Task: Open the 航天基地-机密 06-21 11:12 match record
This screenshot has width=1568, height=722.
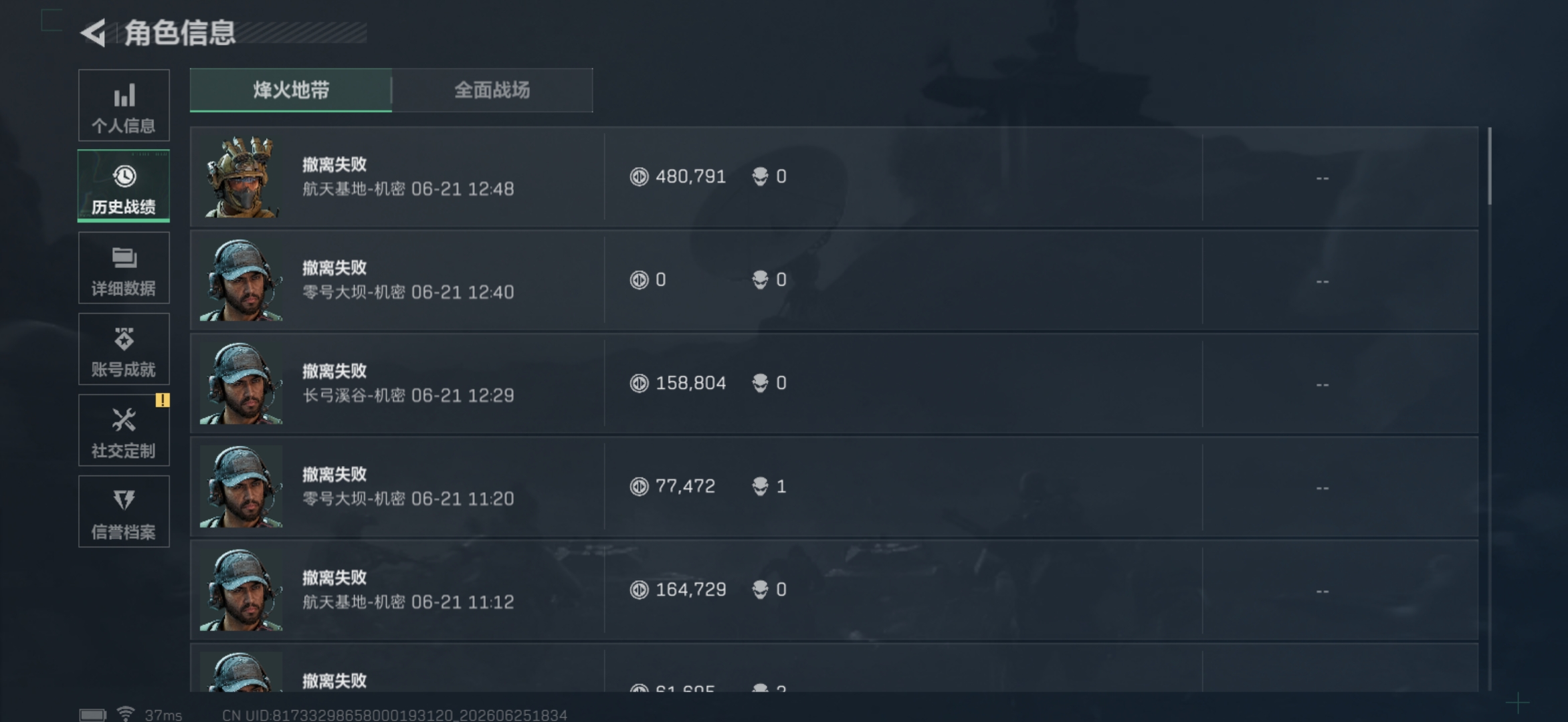Action: point(834,590)
